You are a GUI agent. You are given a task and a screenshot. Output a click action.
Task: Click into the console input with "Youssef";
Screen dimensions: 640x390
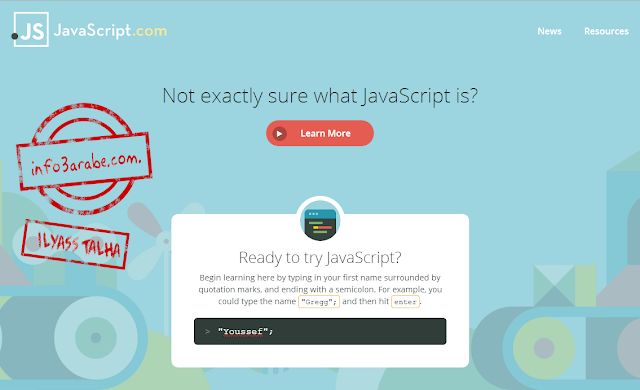tap(320, 331)
